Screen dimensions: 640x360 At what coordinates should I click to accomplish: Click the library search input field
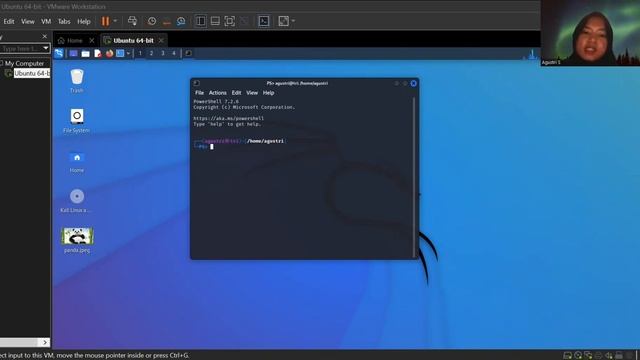click(20, 48)
